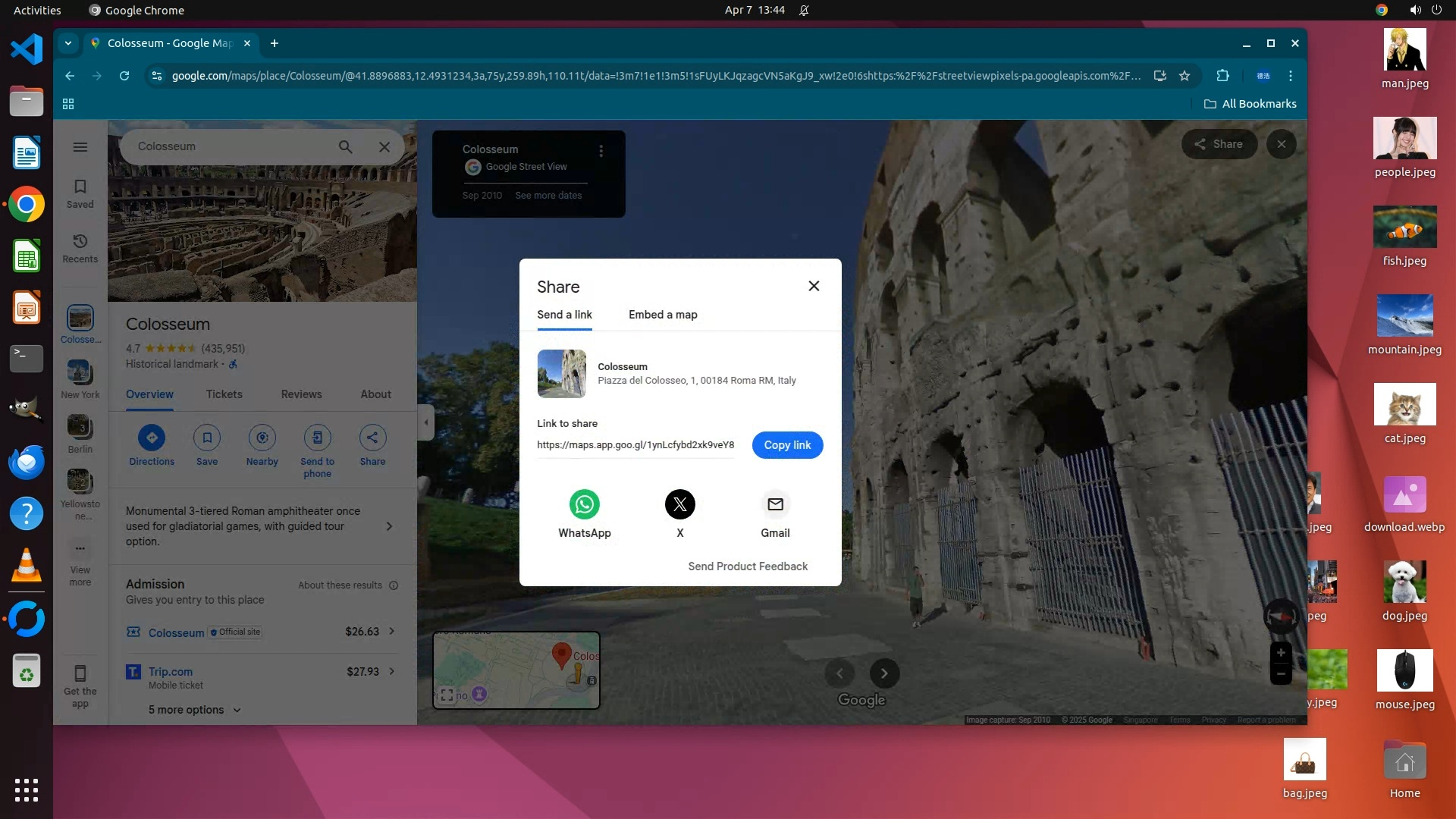Open the Maps hamburger menu
The height and width of the screenshot is (819, 1456).
click(x=80, y=147)
